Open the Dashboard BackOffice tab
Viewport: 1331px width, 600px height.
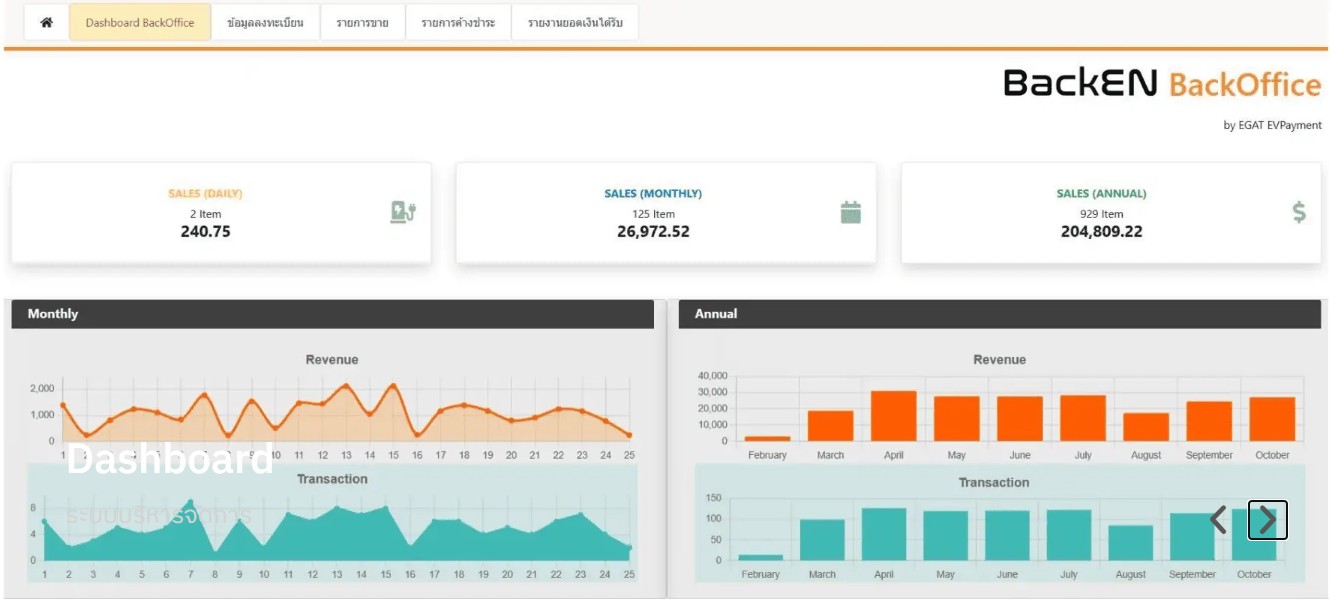point(140,22)
